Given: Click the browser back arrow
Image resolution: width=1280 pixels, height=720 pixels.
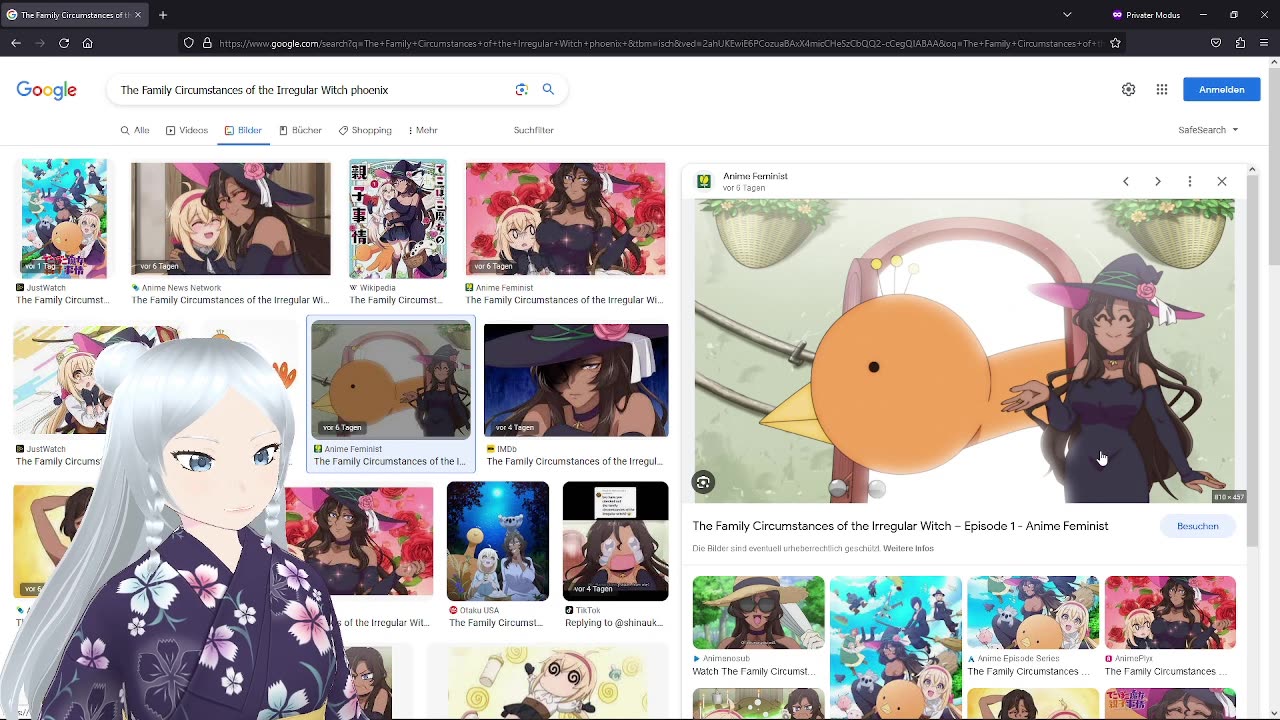Looking at the screenshot, I should (x=16, y=43).
